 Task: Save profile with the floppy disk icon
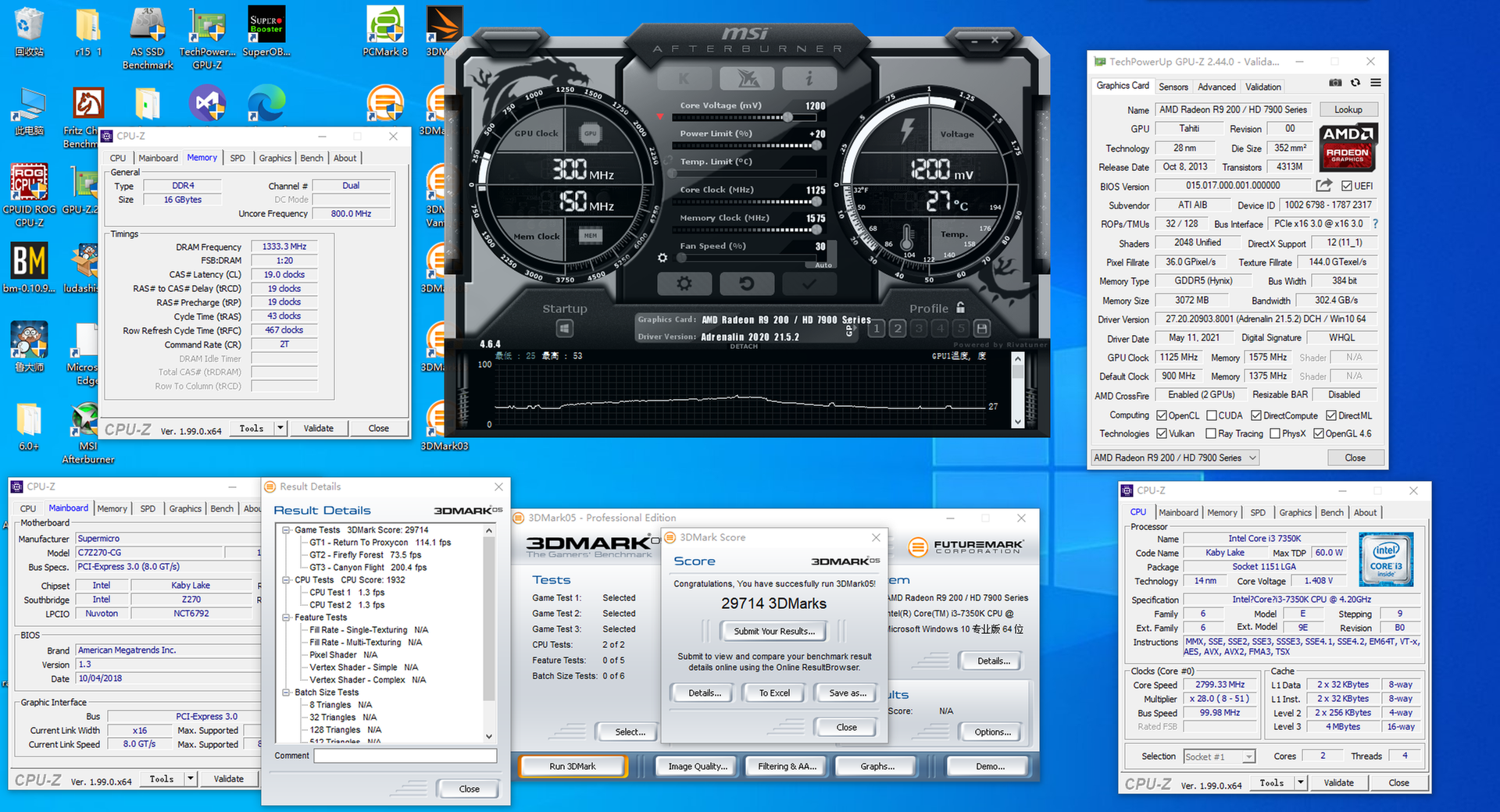[x=983, y=328]
